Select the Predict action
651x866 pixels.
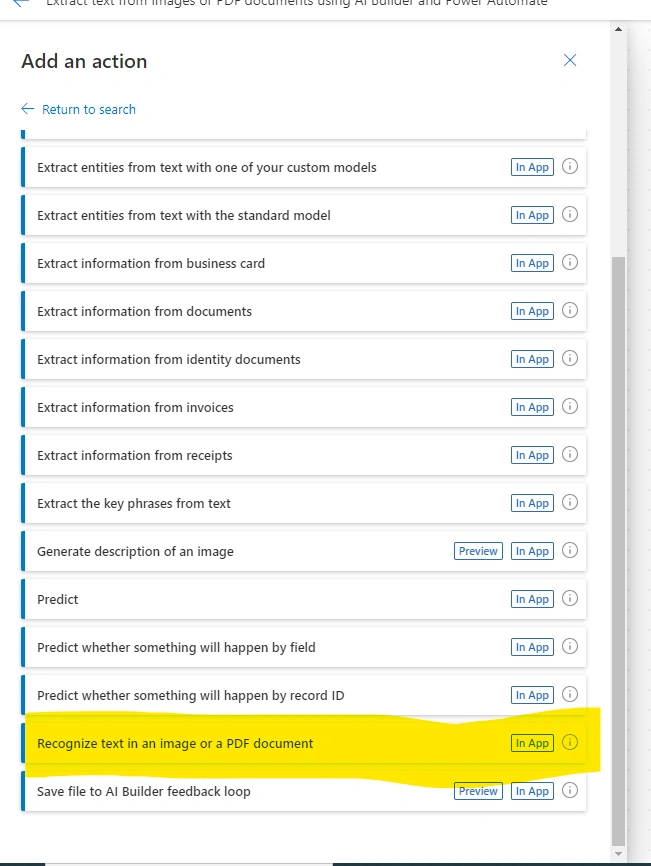pyautogui.click(x=304, y=599)
